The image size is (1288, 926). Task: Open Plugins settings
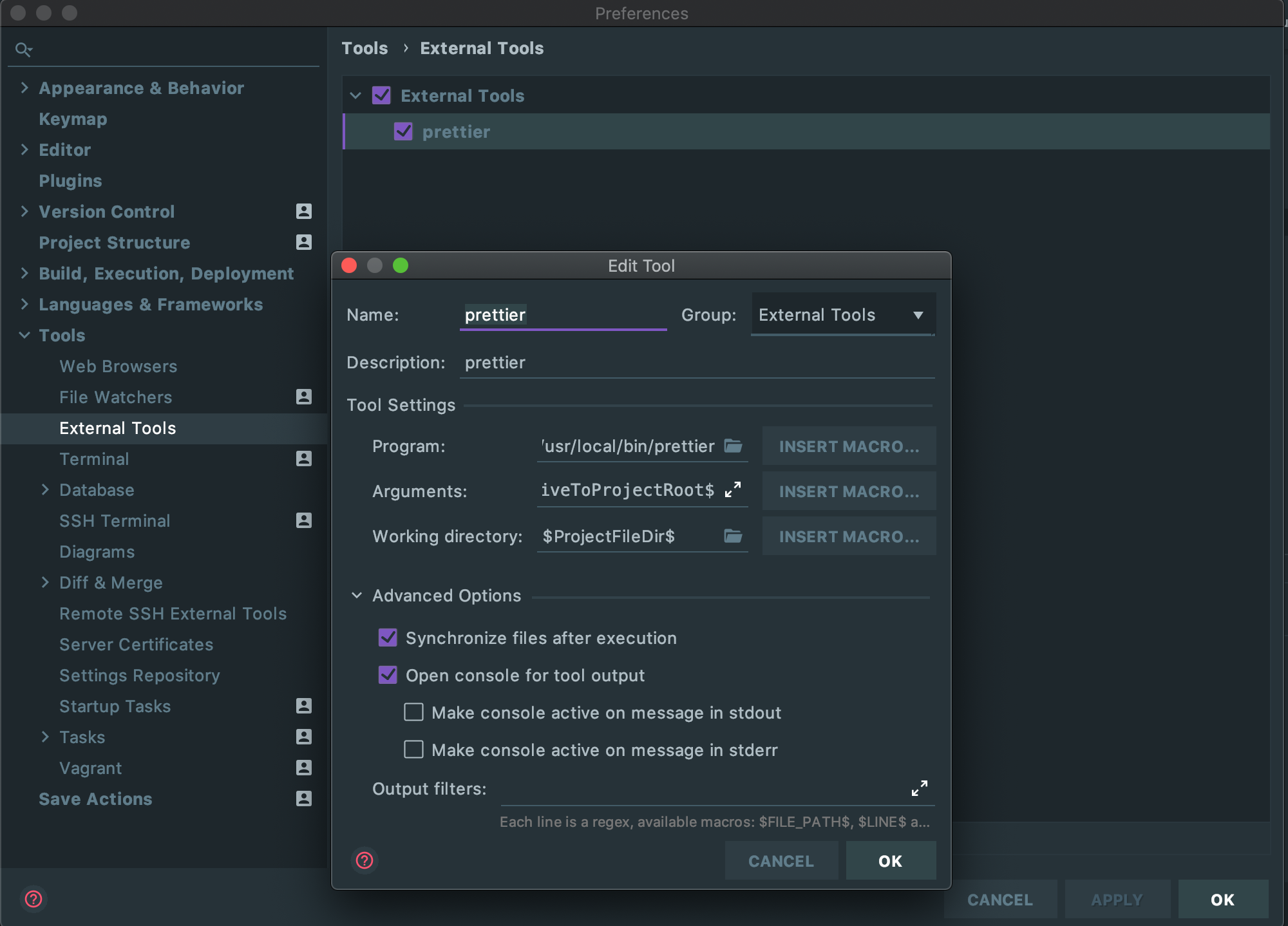(x=70, y=181)
